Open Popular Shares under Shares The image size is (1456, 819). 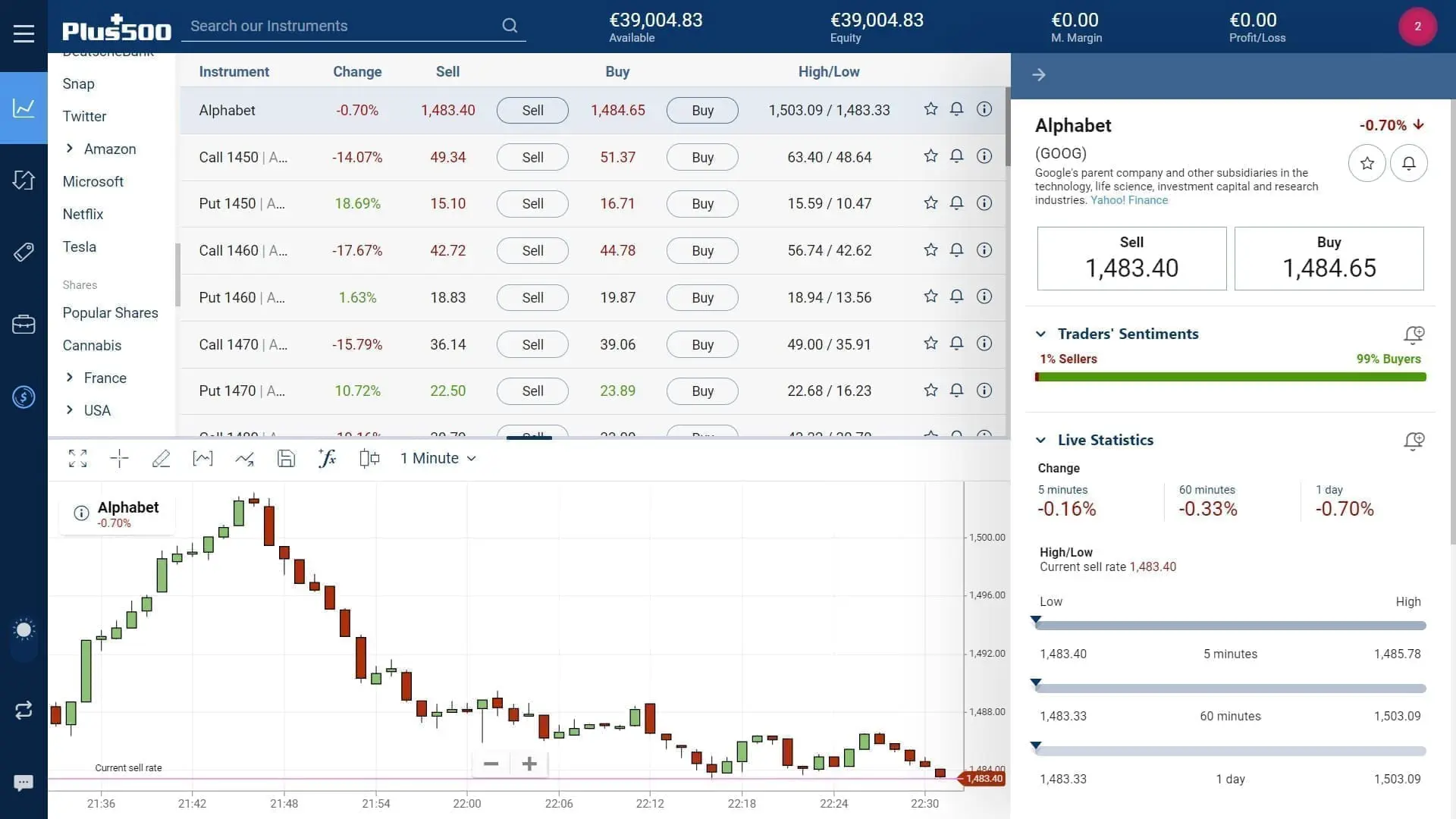110,312
